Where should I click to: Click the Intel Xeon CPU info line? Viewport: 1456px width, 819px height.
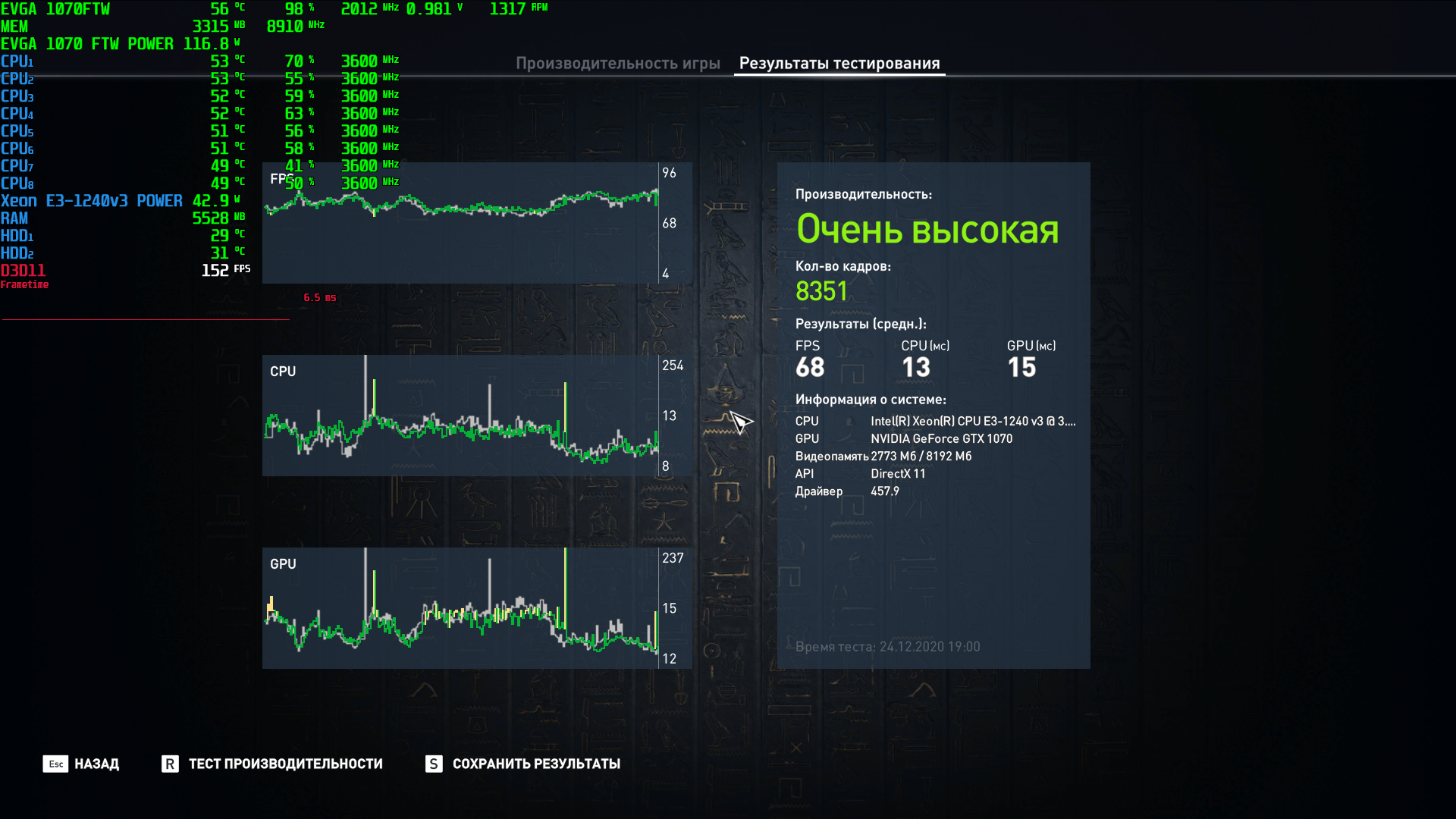[972, 421]
